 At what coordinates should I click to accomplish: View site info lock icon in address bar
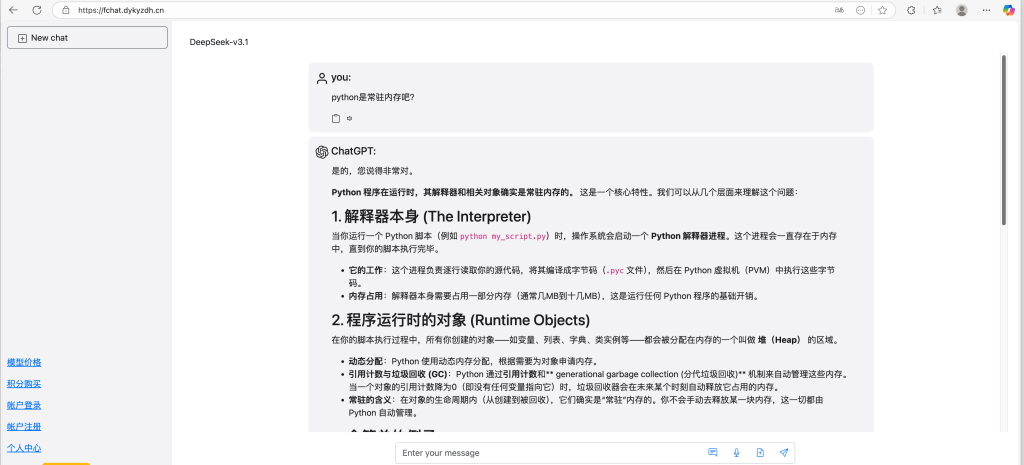click(65, 10)
